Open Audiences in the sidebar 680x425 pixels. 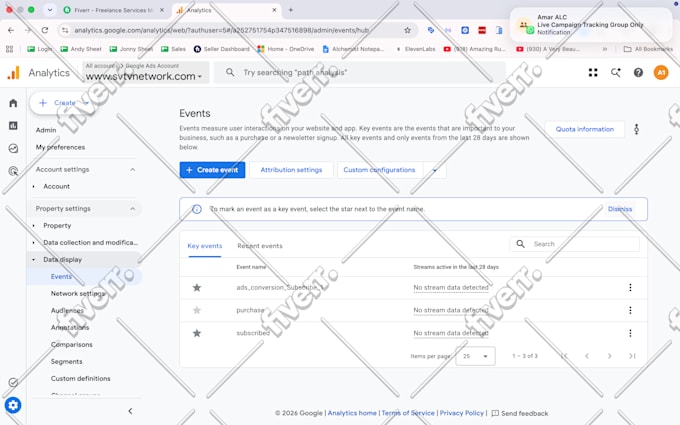67,311
